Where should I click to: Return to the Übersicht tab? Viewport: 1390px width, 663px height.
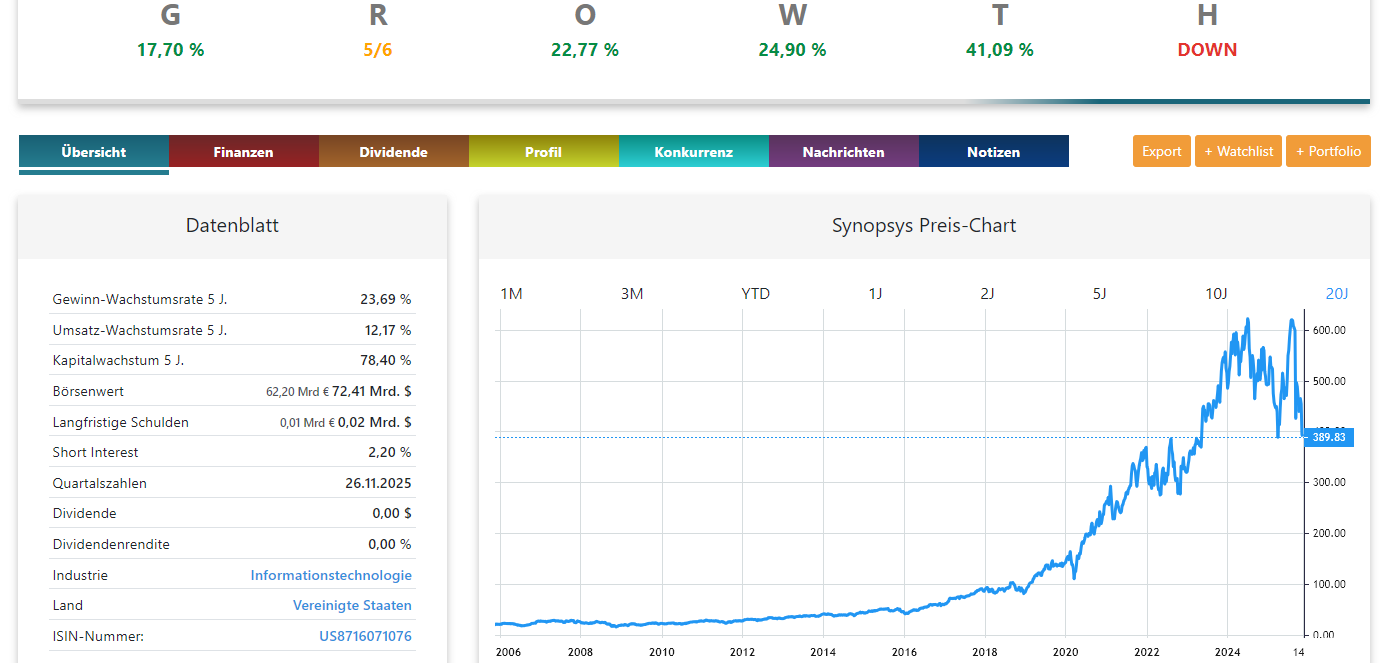(x=93, y=152)
